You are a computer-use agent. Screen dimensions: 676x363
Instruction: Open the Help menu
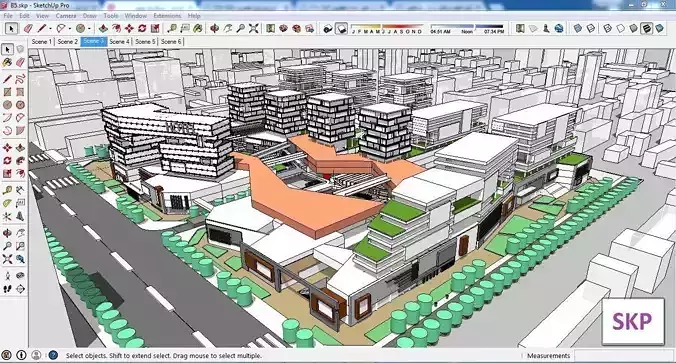194,16
